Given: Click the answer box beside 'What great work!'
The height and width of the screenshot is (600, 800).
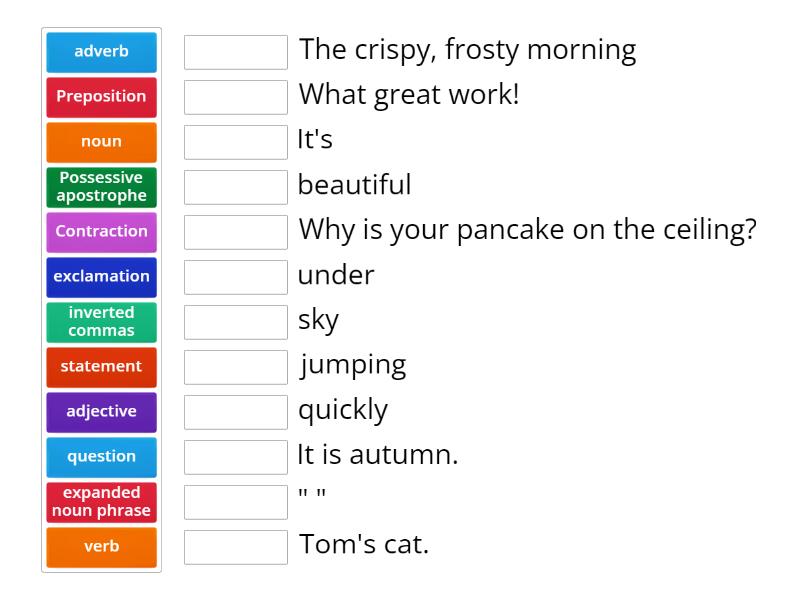Looking at the screenshot, I should point(235,96).
